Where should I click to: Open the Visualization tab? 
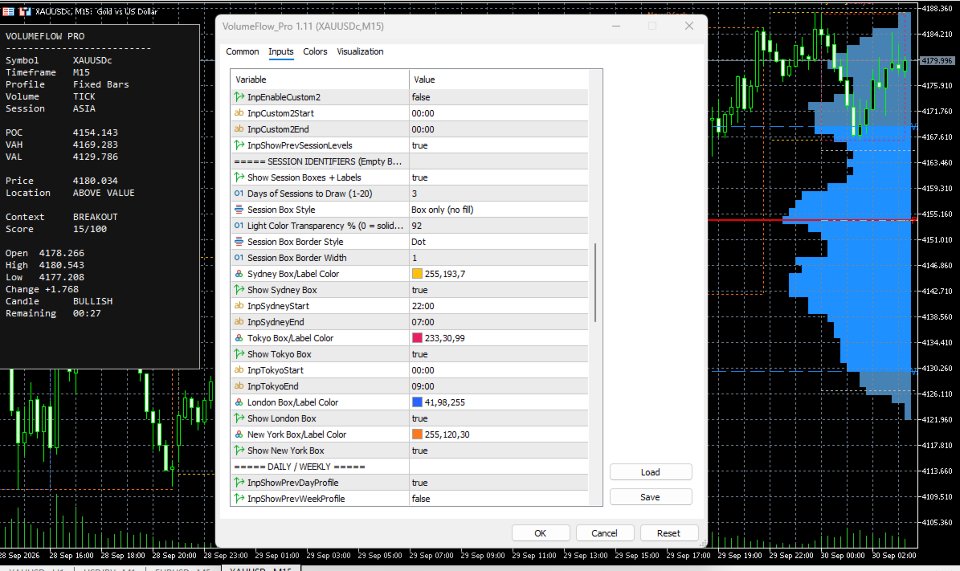coord(360,51)
